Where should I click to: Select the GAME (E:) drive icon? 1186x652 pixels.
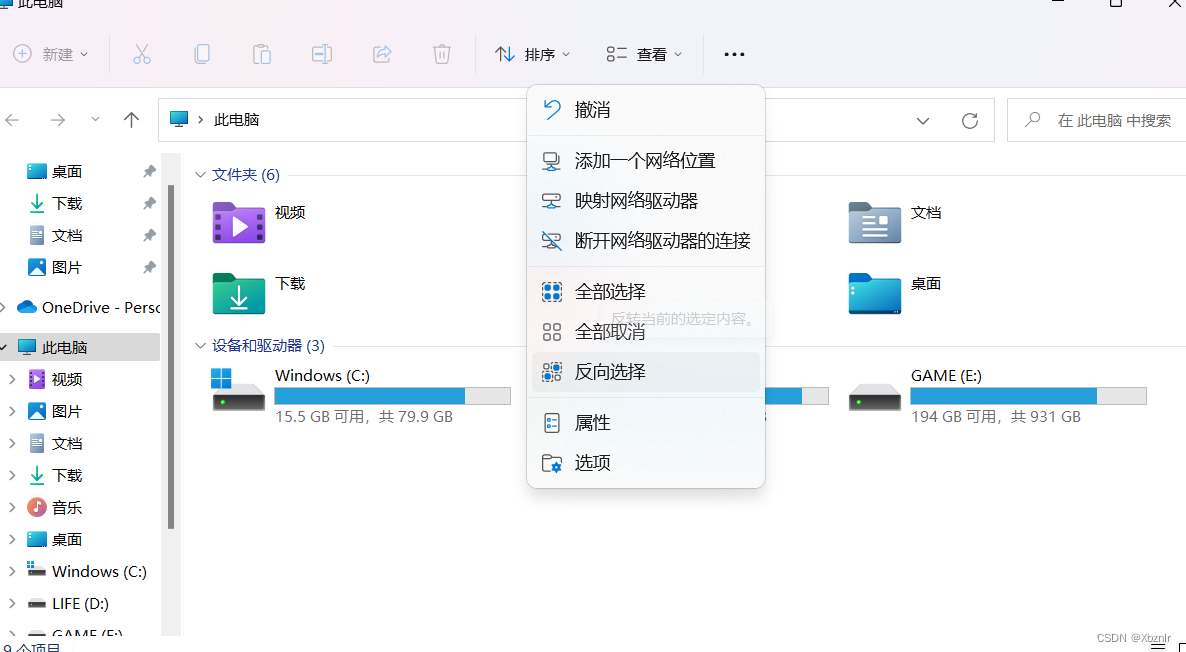coord(874,396)
